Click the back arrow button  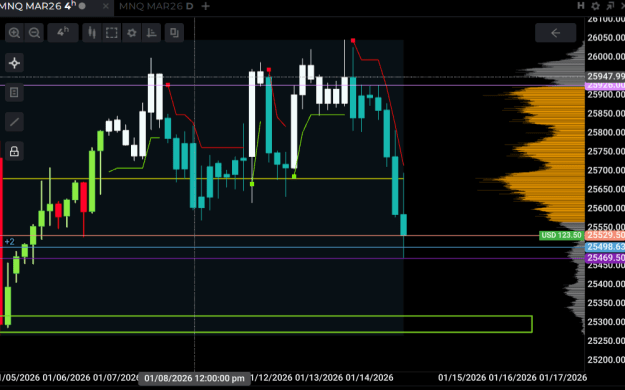(556, 33)
